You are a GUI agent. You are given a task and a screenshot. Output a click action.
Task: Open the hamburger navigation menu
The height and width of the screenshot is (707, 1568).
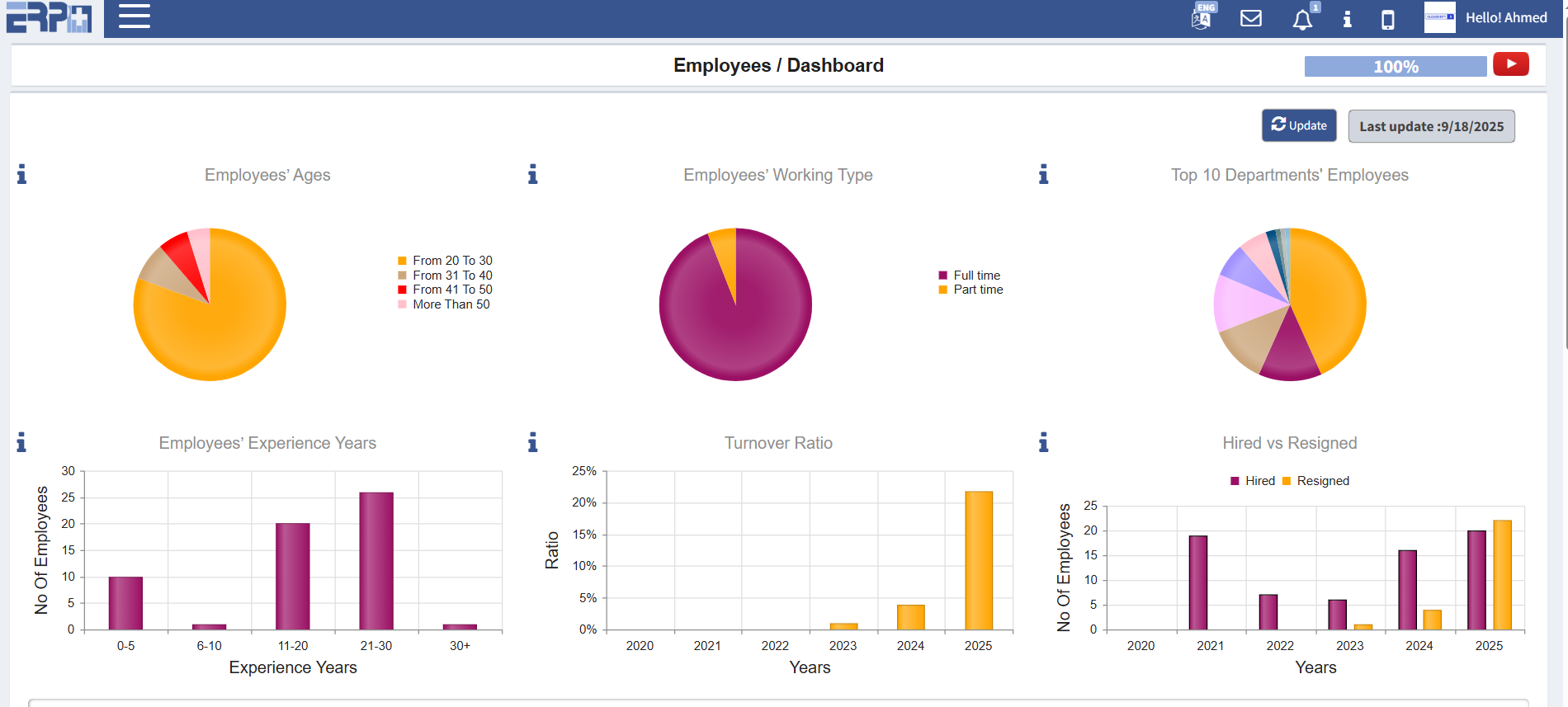click(x=134, y=16)
